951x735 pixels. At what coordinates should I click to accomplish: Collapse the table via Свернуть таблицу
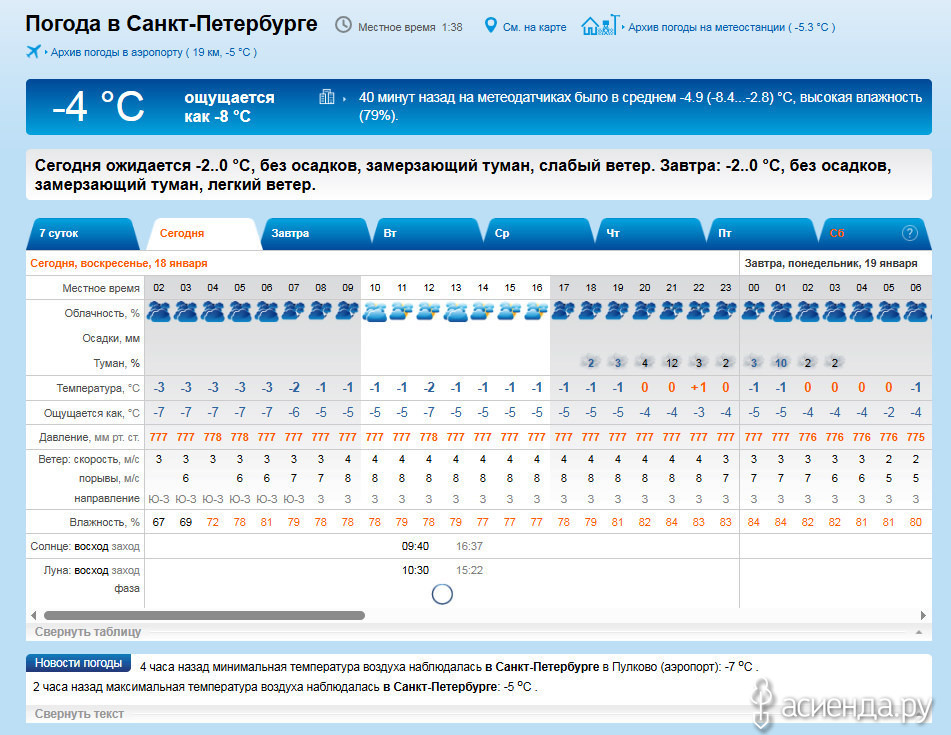point(88,632)
